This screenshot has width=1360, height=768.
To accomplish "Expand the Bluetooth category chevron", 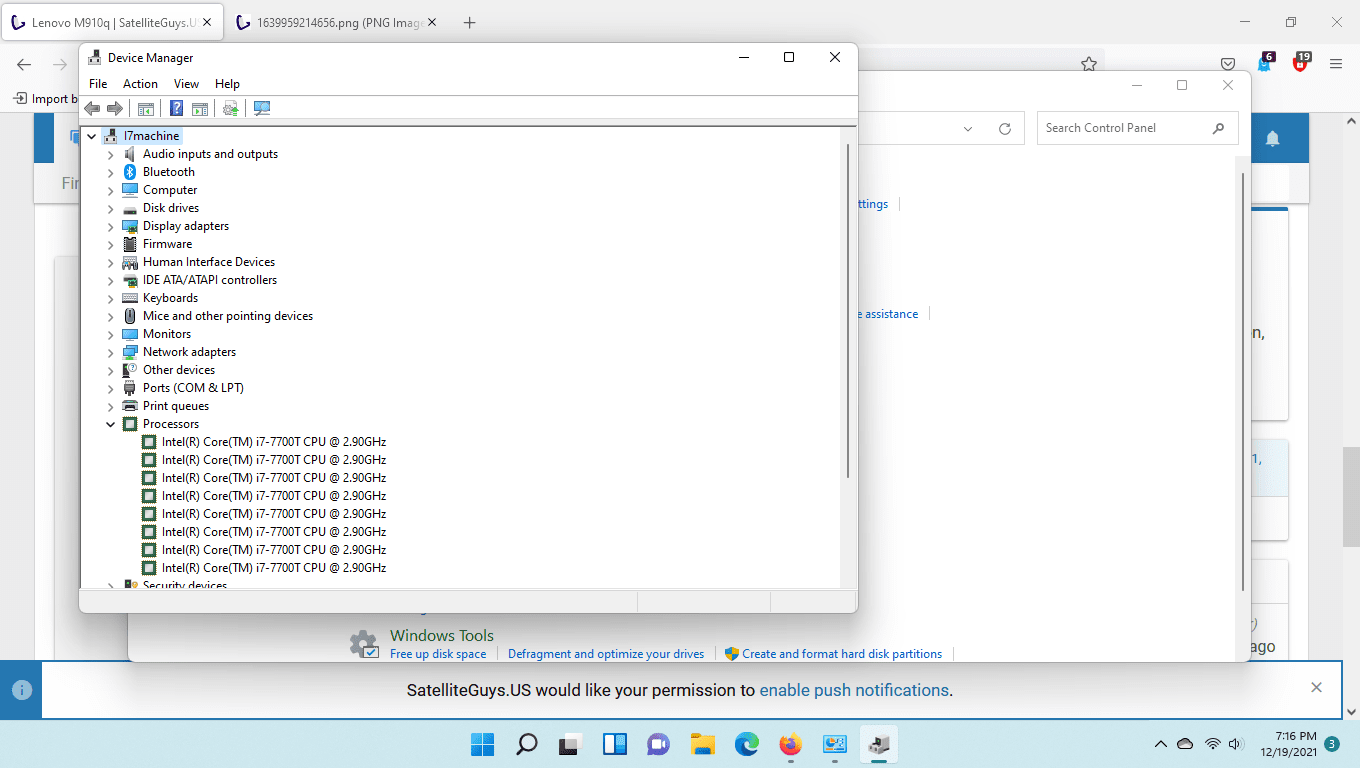I will [111, 172].
